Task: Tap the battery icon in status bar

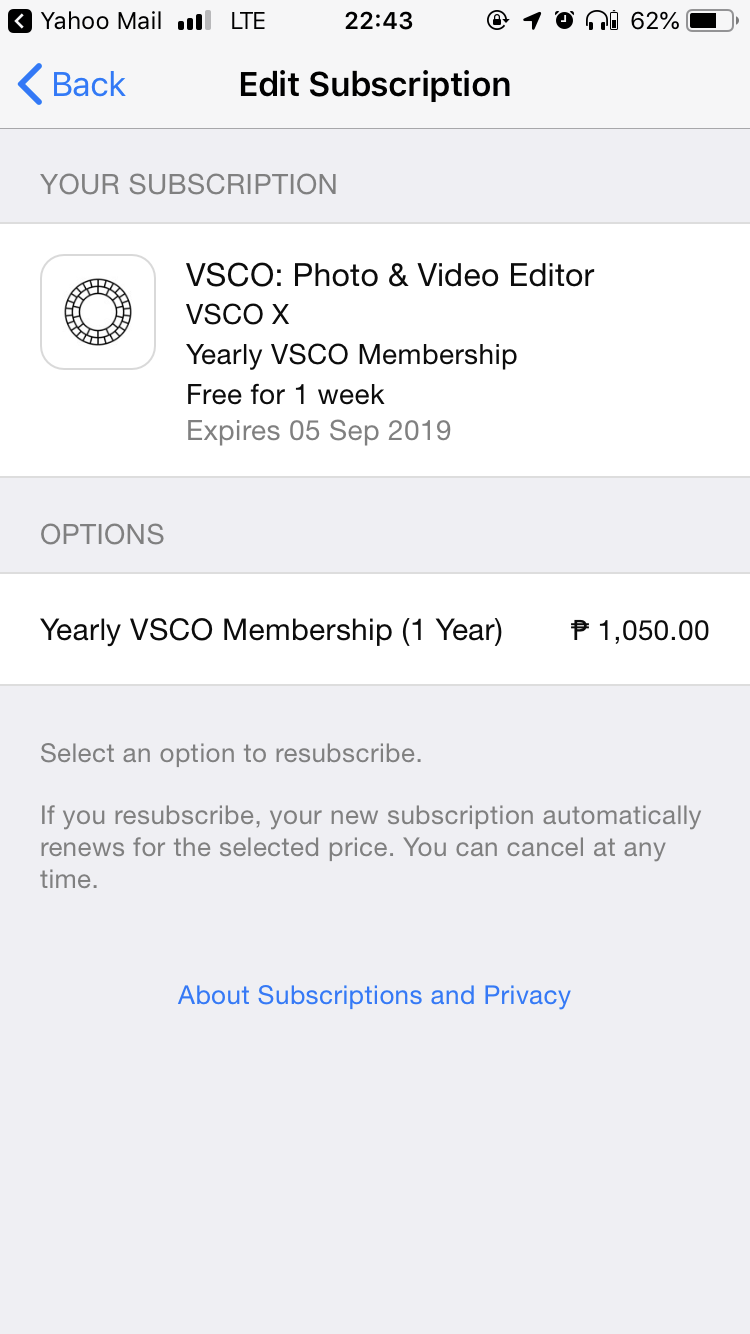Action: pos(711,21)
